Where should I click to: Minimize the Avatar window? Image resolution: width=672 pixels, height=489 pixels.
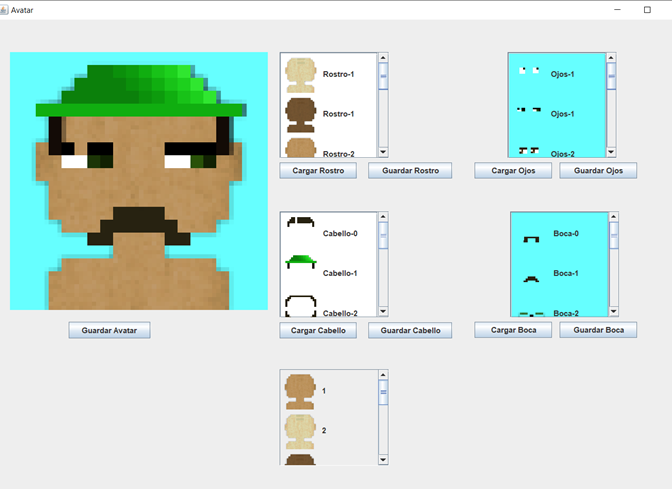[617, 9]
